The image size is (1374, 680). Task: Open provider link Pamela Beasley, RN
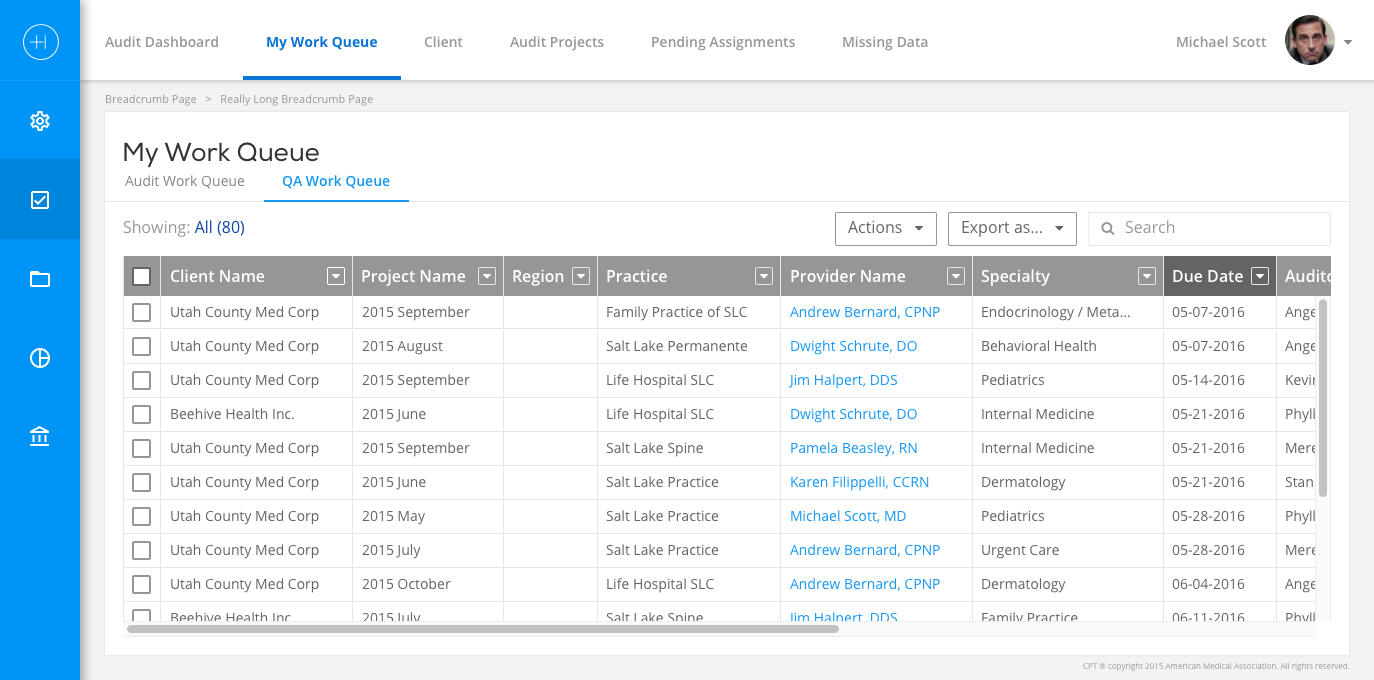[853, 448]
